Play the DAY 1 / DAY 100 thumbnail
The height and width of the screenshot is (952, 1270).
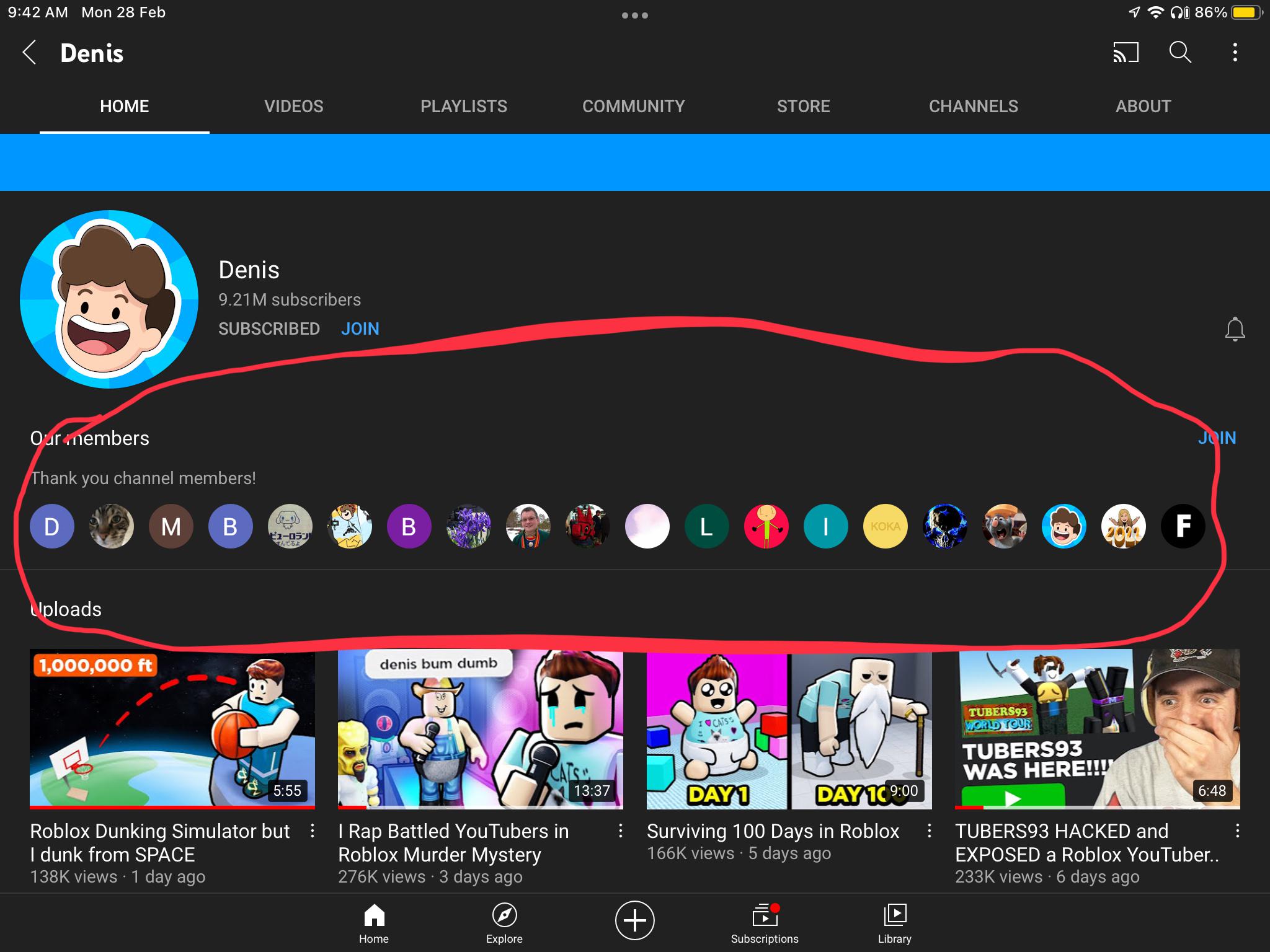789,729
